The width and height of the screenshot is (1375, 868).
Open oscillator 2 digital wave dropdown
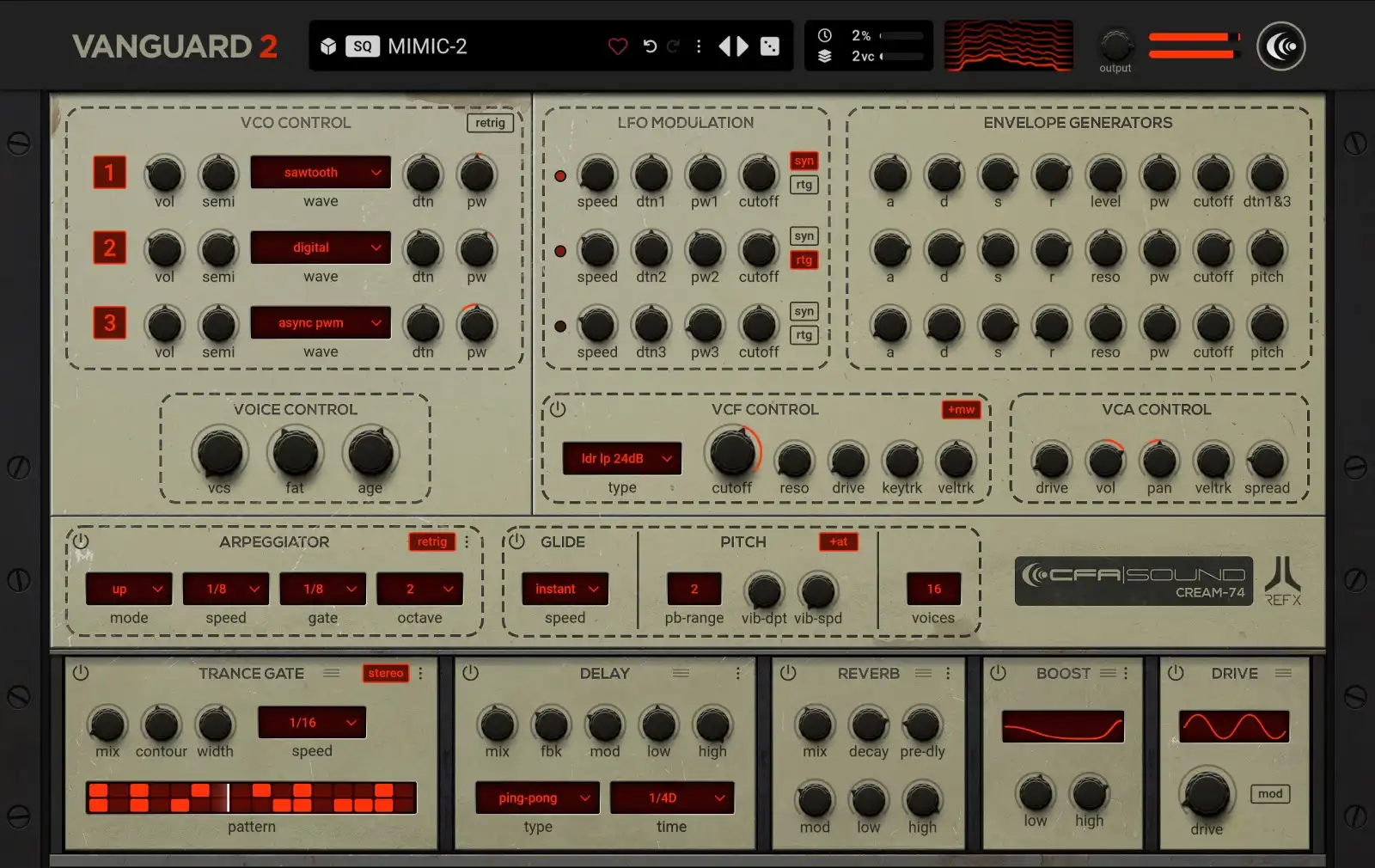tap(321, 248)
